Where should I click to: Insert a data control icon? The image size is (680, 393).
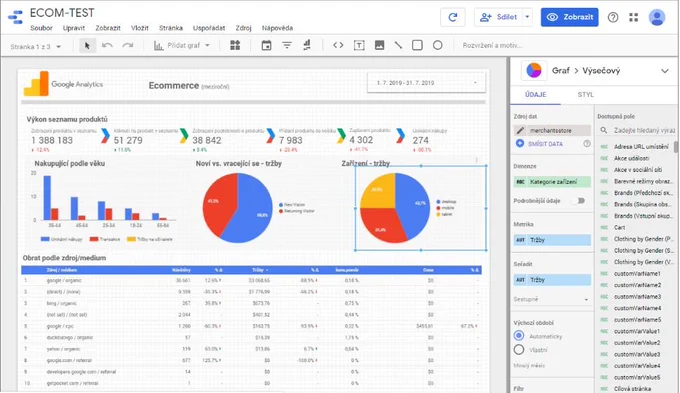point(307,45)
